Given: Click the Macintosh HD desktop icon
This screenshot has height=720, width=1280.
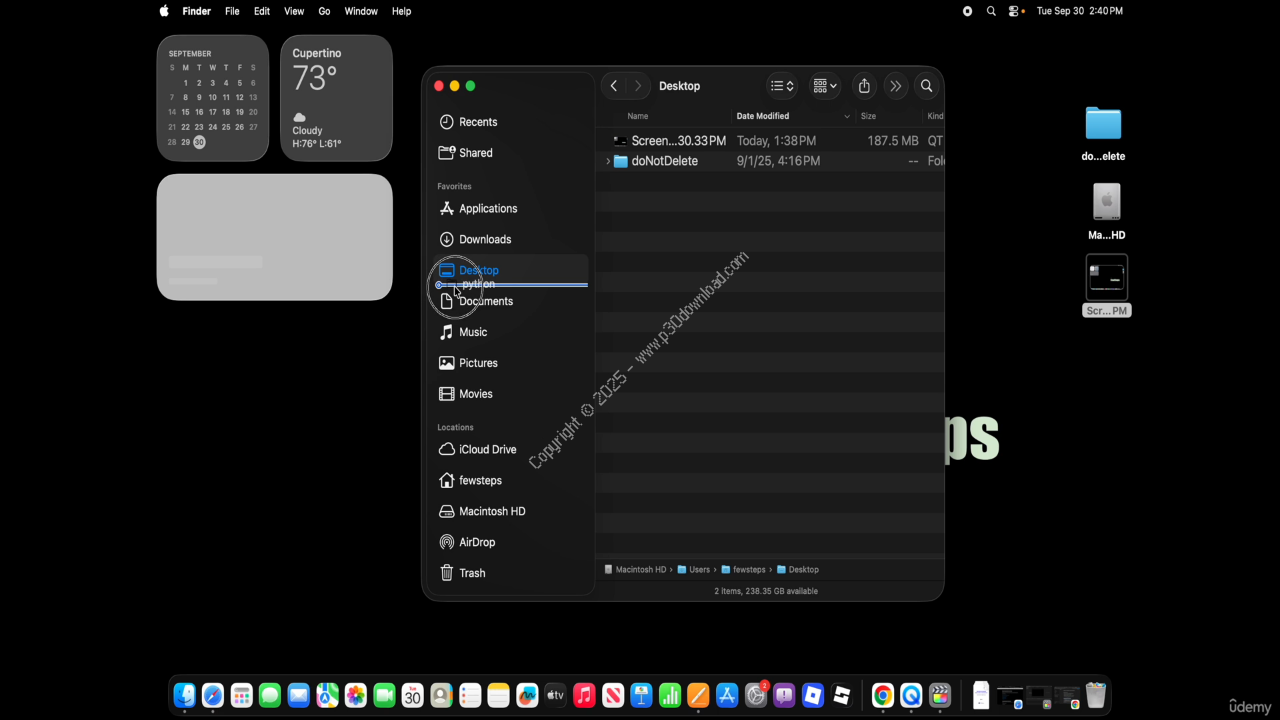Looking at the screenshot, I should coord(1106,203).
